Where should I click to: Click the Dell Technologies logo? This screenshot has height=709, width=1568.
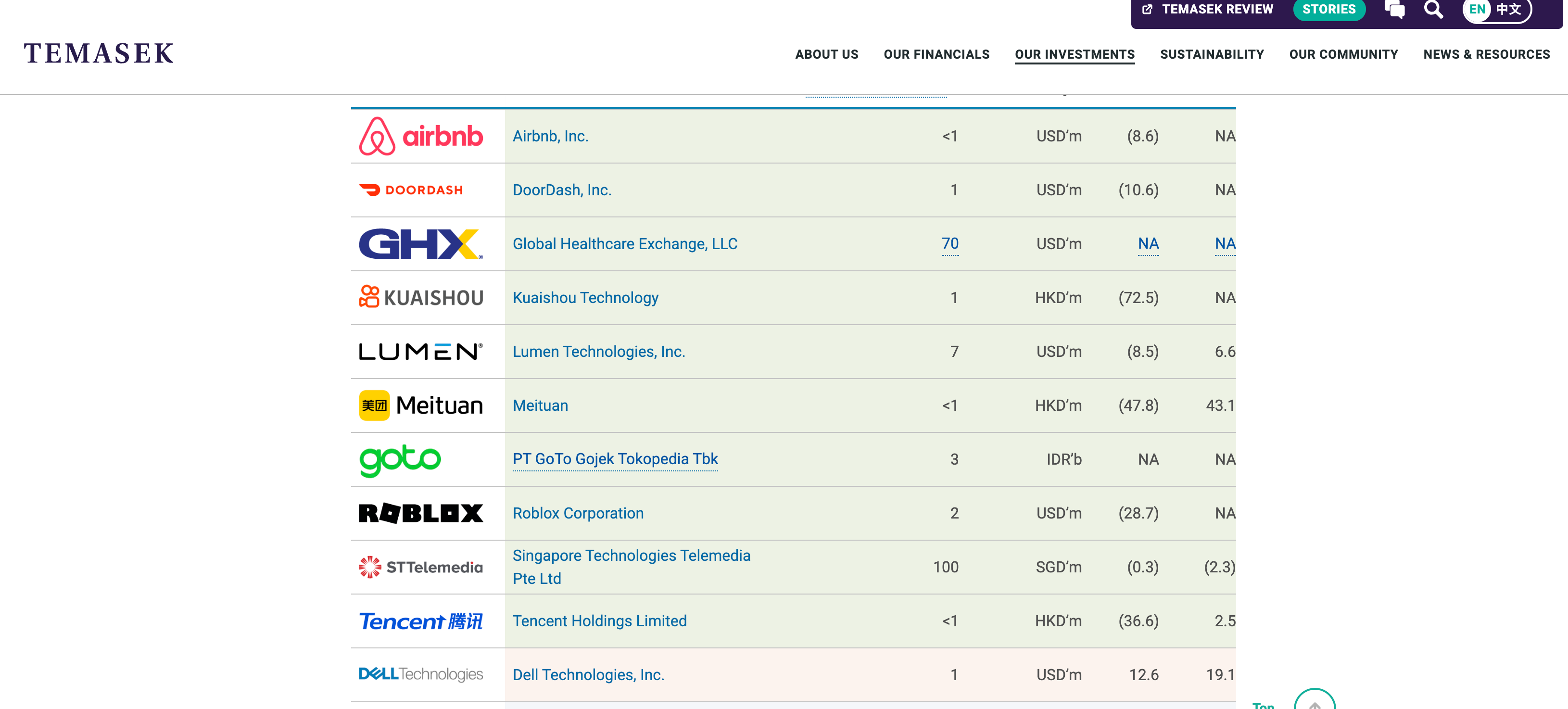coord(420,674)
